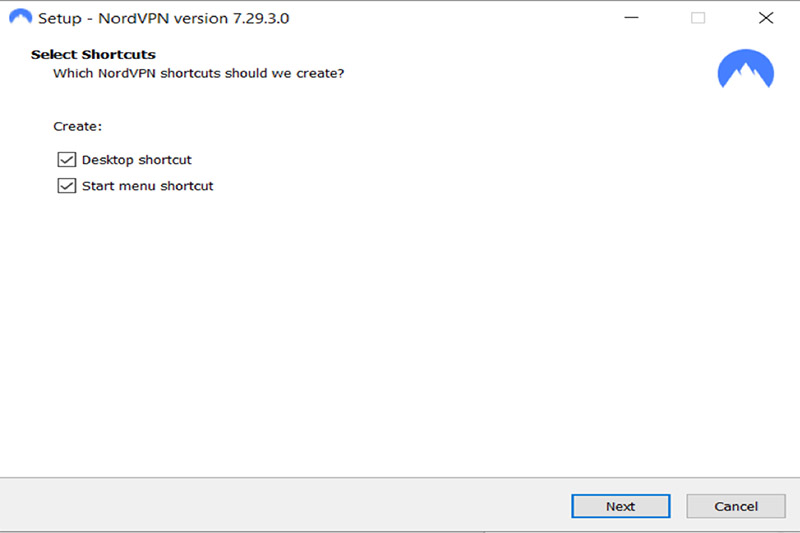Click the Select Shortcuts heading
The height and width of the screenshot is (533, 800).
[93, 55]
